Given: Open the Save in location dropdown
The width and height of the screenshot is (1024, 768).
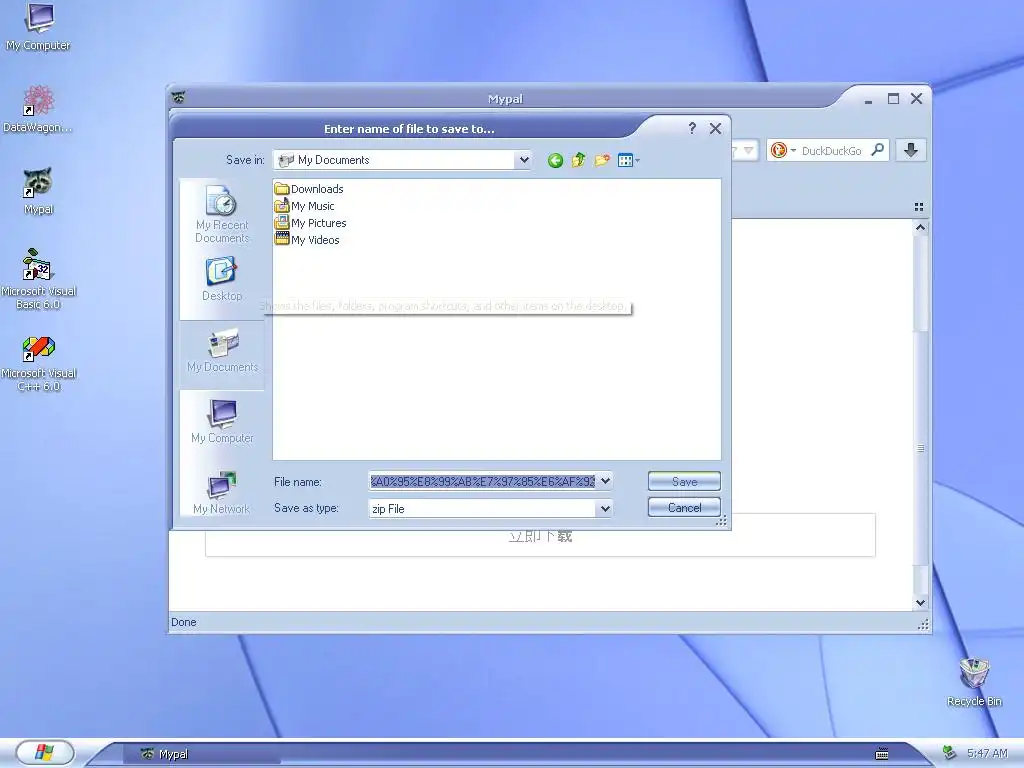Looking at the screenshot, I should 523,160.
